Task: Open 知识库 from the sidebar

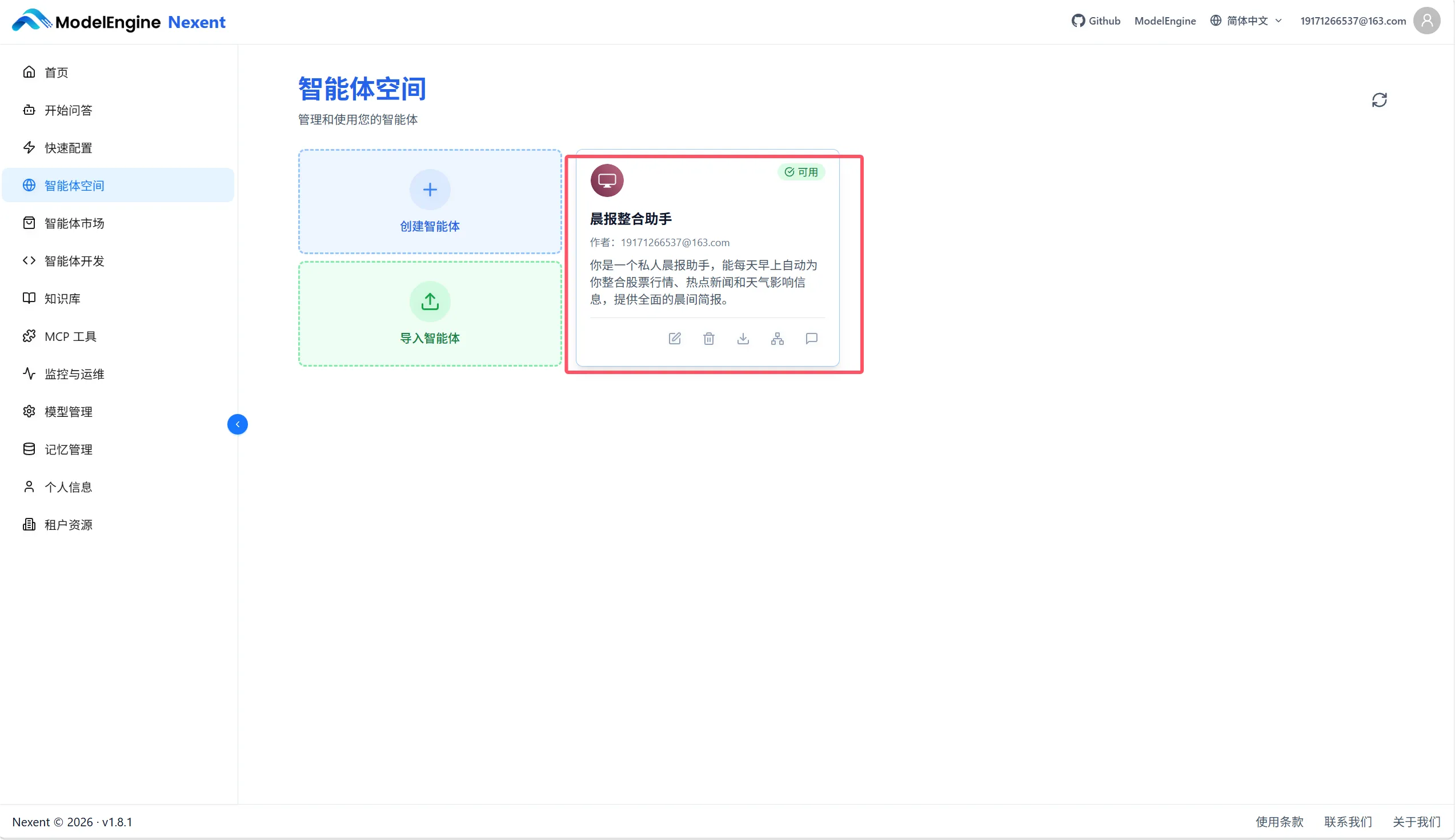Action: click(62, 298)
